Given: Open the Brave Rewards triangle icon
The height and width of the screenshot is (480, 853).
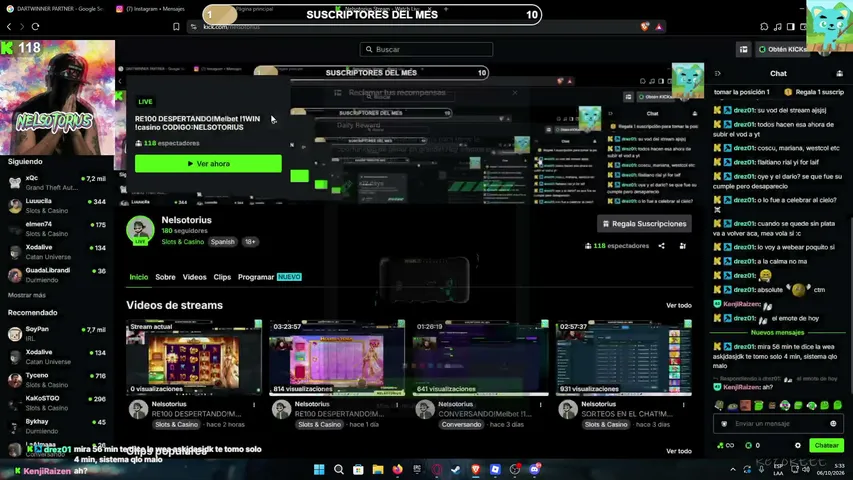Looking at the screenshot, I should click(x=659, y=26).
